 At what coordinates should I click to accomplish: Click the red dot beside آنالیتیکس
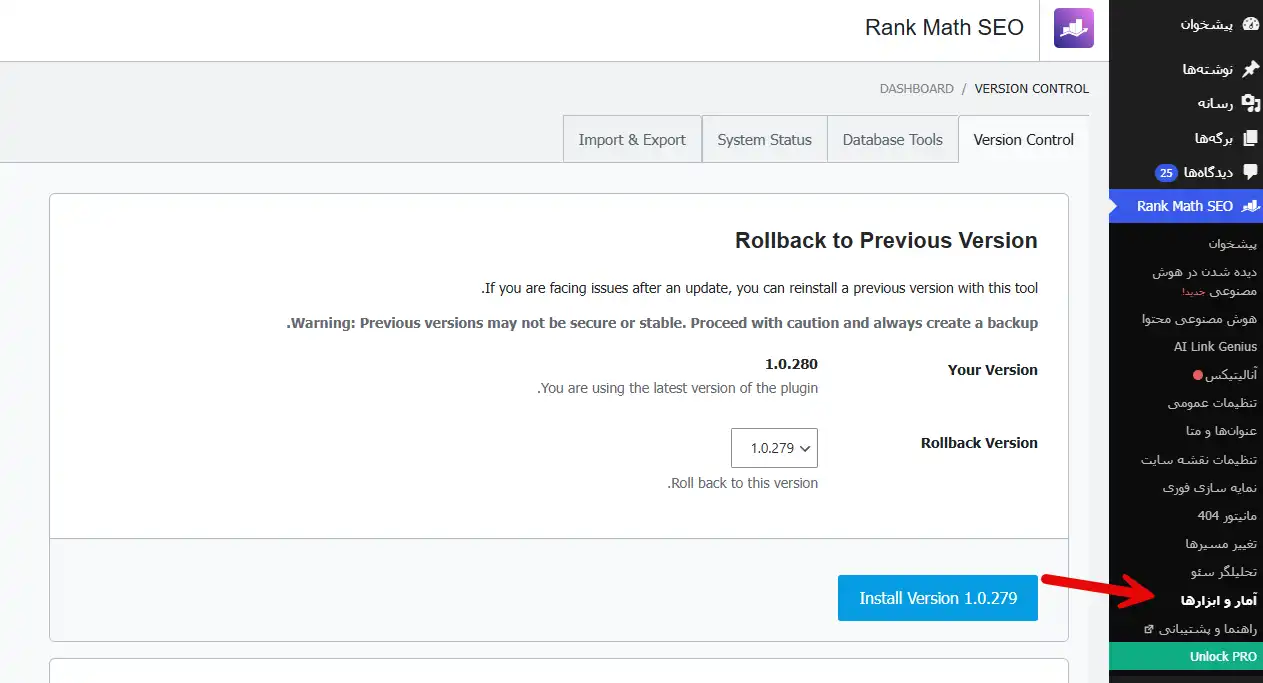coord(1198,375)
